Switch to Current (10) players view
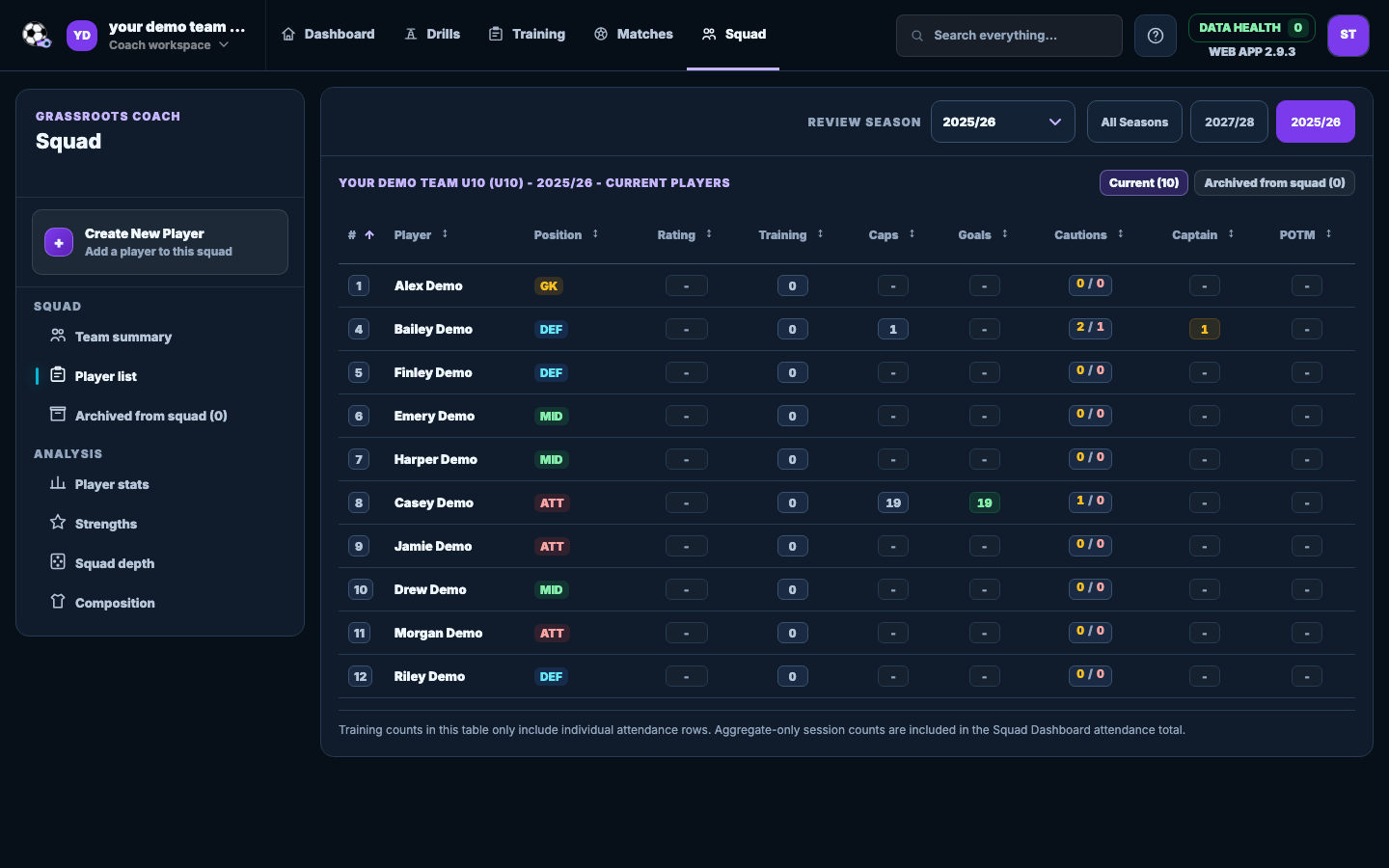Viewport: 1389px width, 868px height. pos(1144,183)
